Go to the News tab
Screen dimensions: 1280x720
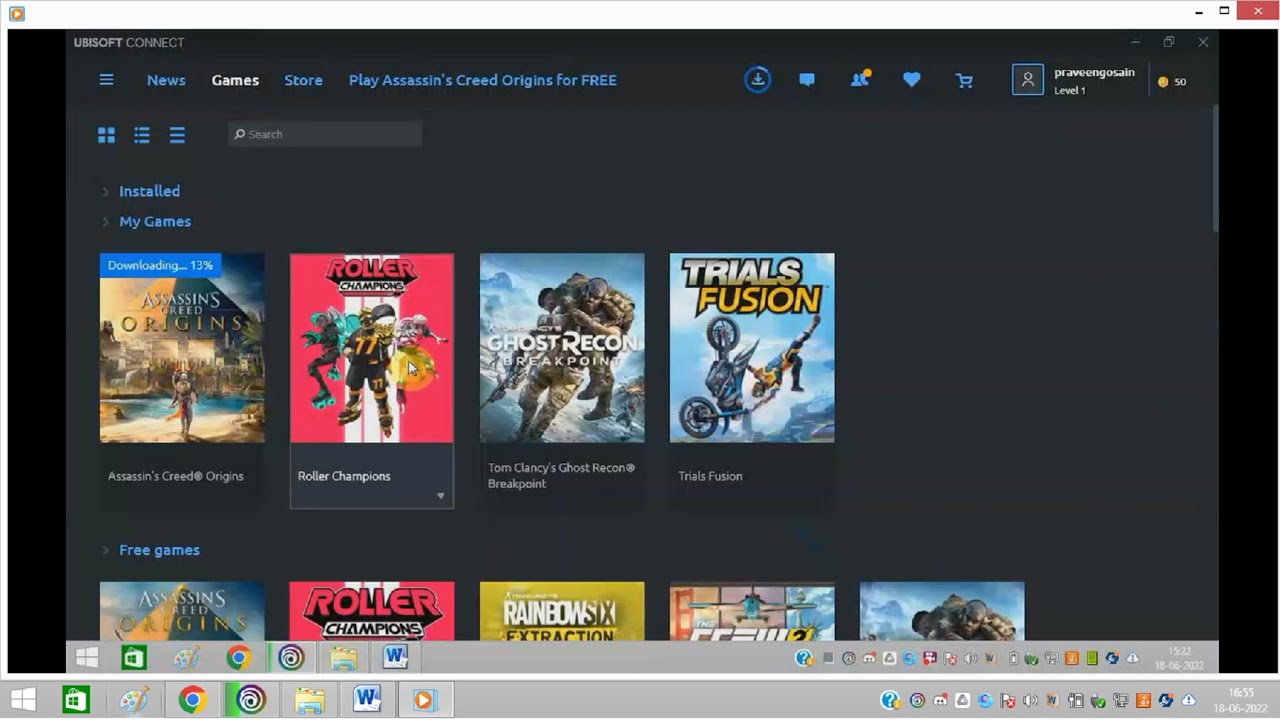(166, 80)
